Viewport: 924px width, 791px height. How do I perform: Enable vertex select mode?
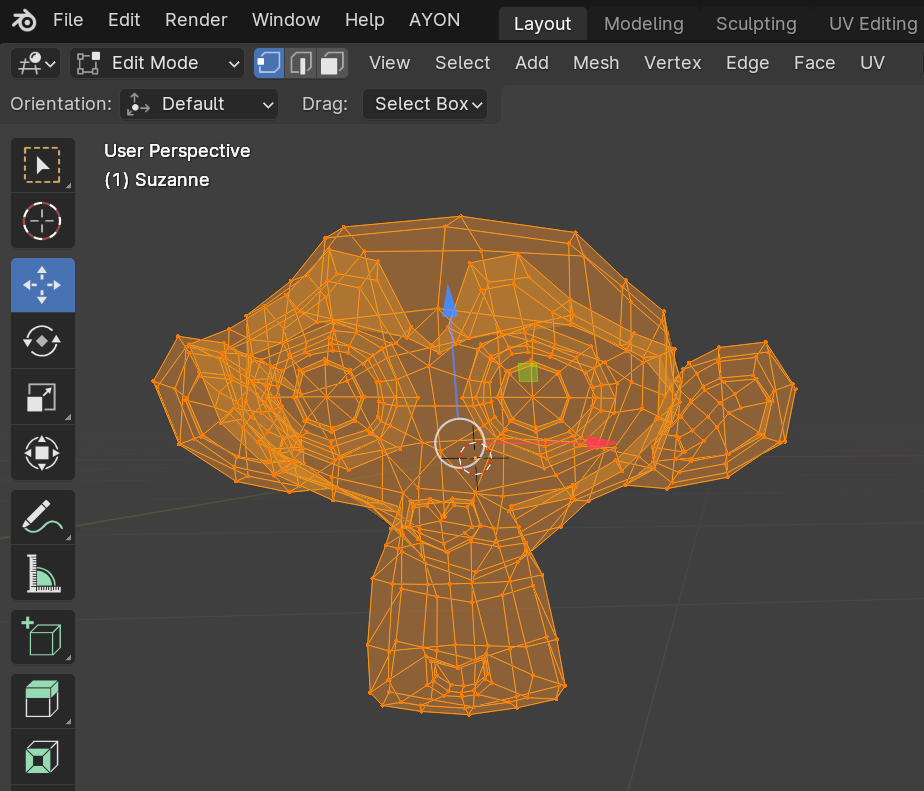tap(269, 63)
